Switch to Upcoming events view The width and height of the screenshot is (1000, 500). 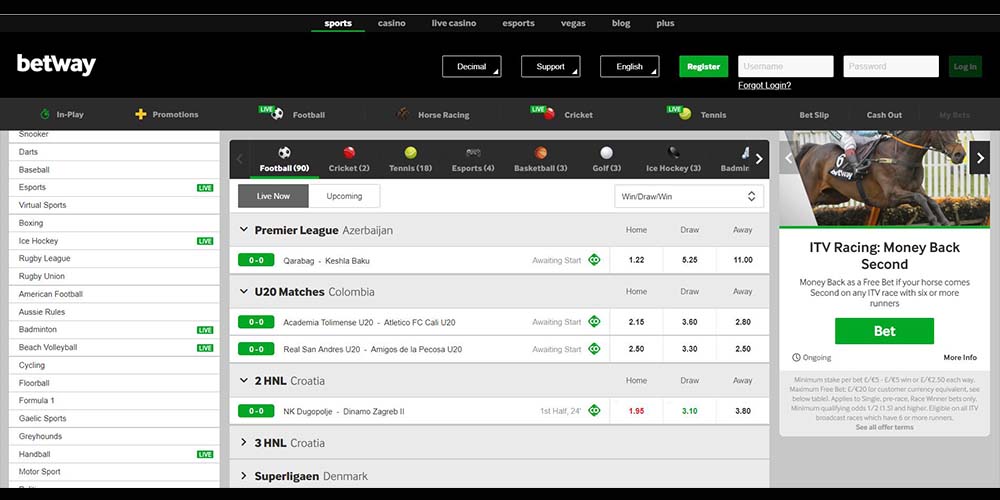point(344,196)
